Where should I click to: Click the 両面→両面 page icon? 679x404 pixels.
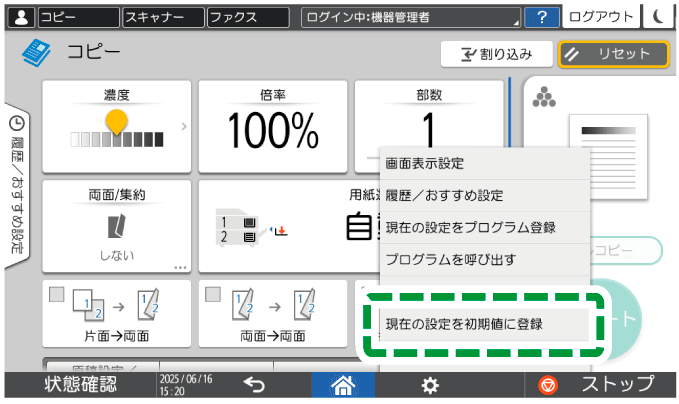[273, 305]
